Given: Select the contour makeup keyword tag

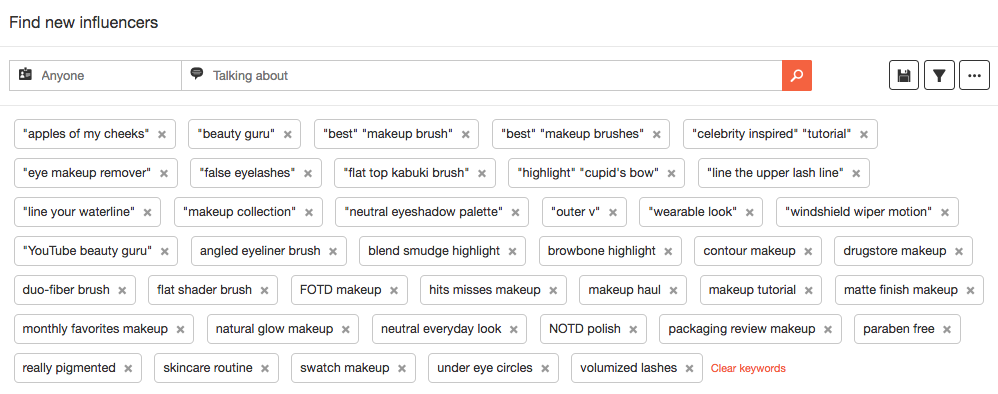Looking at the screenshot, I should pyautogui.click(x=750, y=251).
